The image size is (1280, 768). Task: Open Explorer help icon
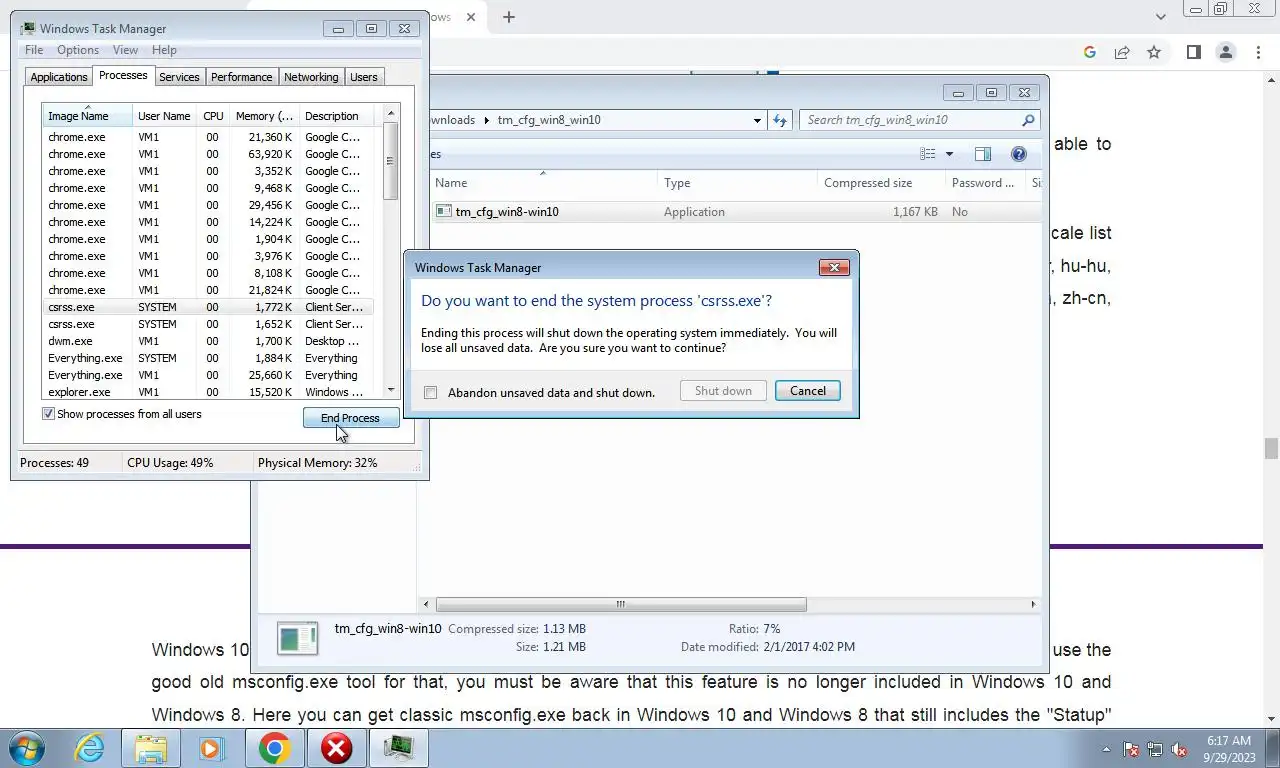point(1019,154)
